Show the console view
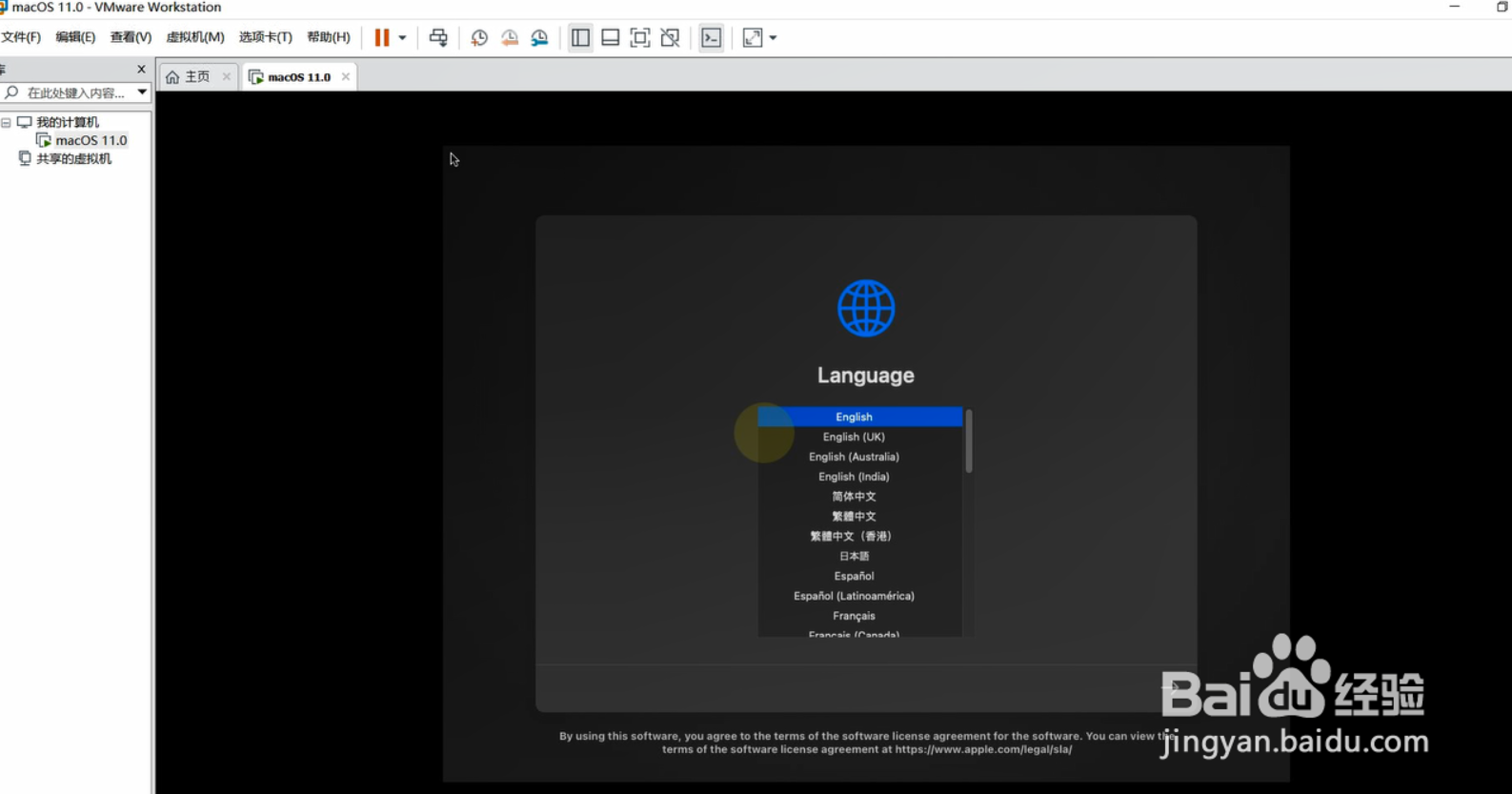This screenshot has height=794, width=1512. [712, 37]
